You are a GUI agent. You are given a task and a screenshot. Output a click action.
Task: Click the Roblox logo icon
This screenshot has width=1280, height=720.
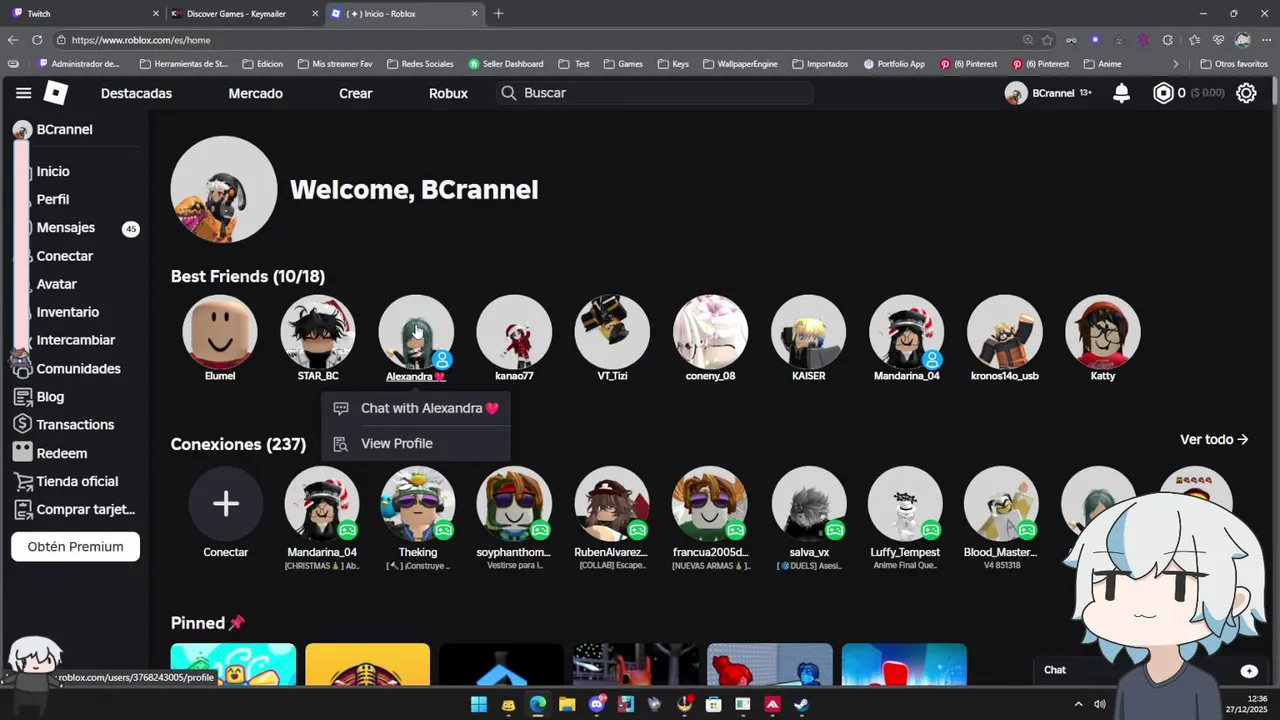56,93
